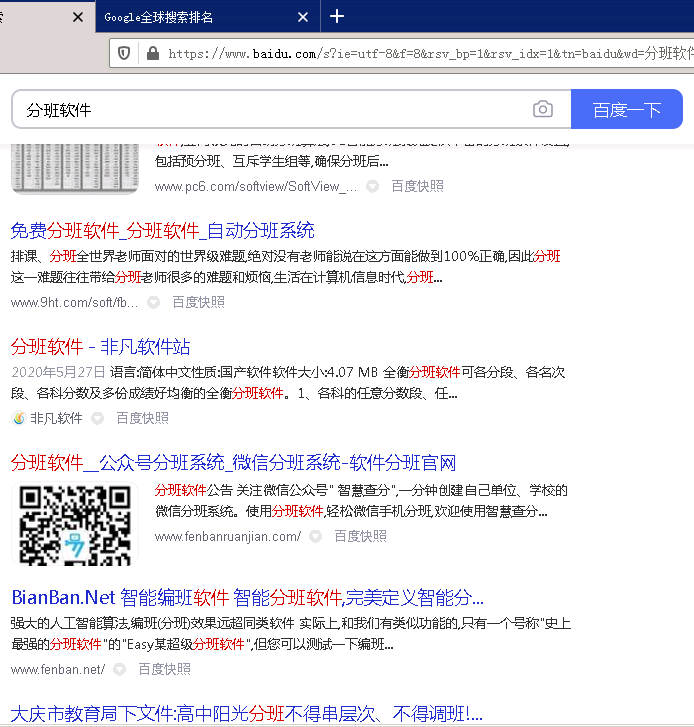The width and height of the screenshot is (694, 727).
Task: Open the pc6.com result thumbnail image
Action: point(75,169)
